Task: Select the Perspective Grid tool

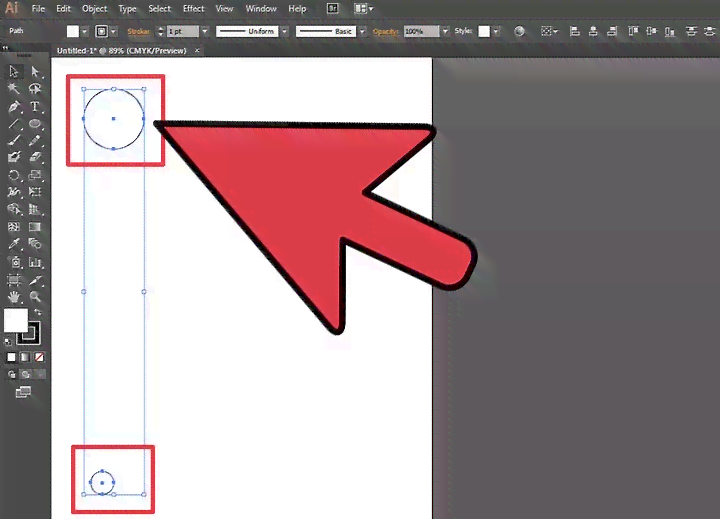Action: (x=35, y=209)
